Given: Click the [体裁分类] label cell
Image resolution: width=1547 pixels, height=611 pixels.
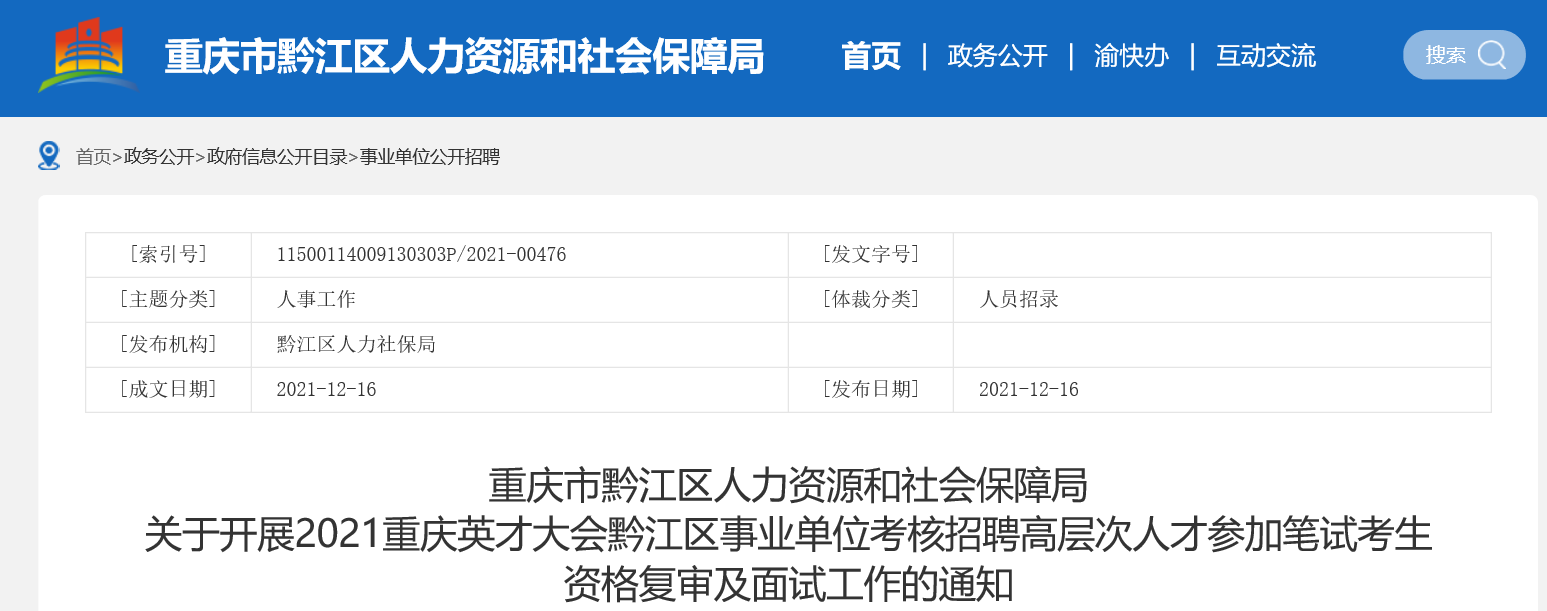Looking at the screenshot, I should [x=870, y=299].
